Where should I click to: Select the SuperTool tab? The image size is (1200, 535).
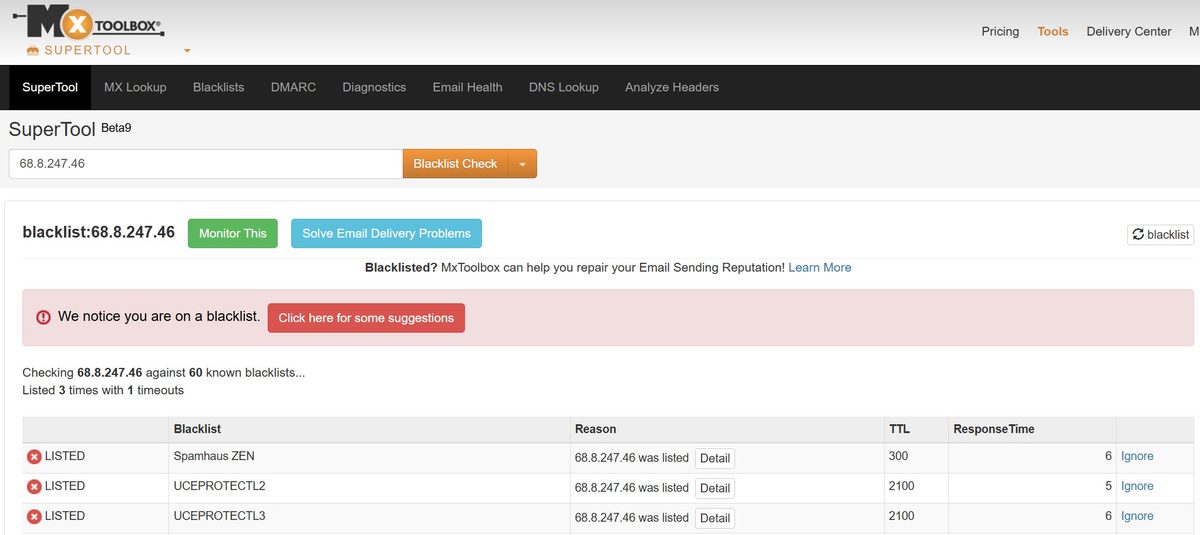coord(50,87)
